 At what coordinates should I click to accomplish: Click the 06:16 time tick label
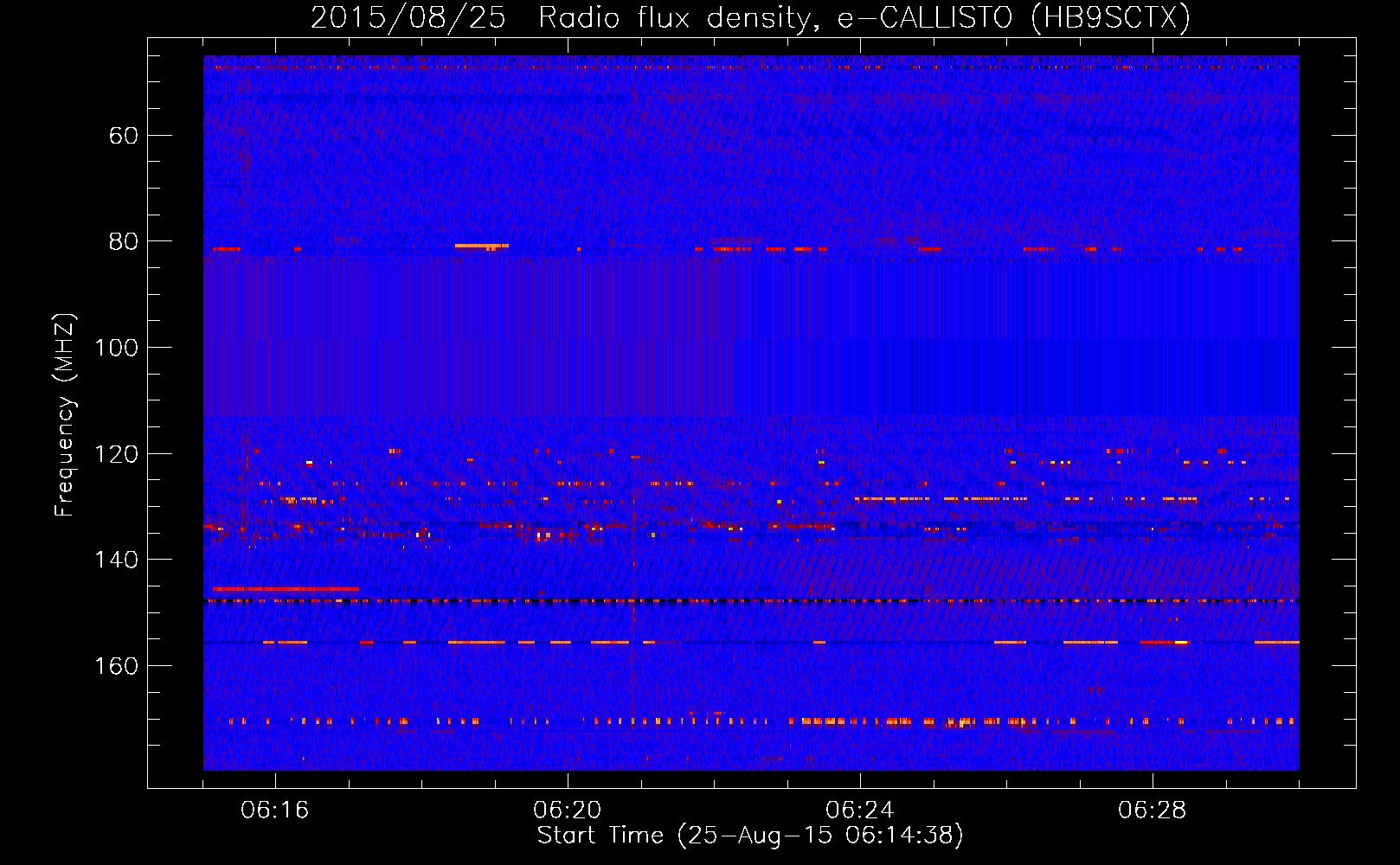pos(275,811)
